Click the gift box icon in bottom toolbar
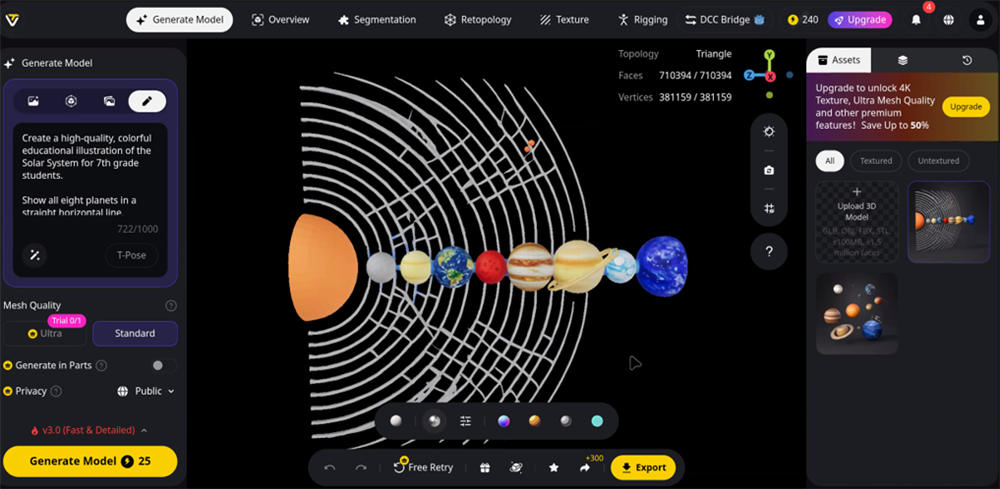 tap(485, 467)
